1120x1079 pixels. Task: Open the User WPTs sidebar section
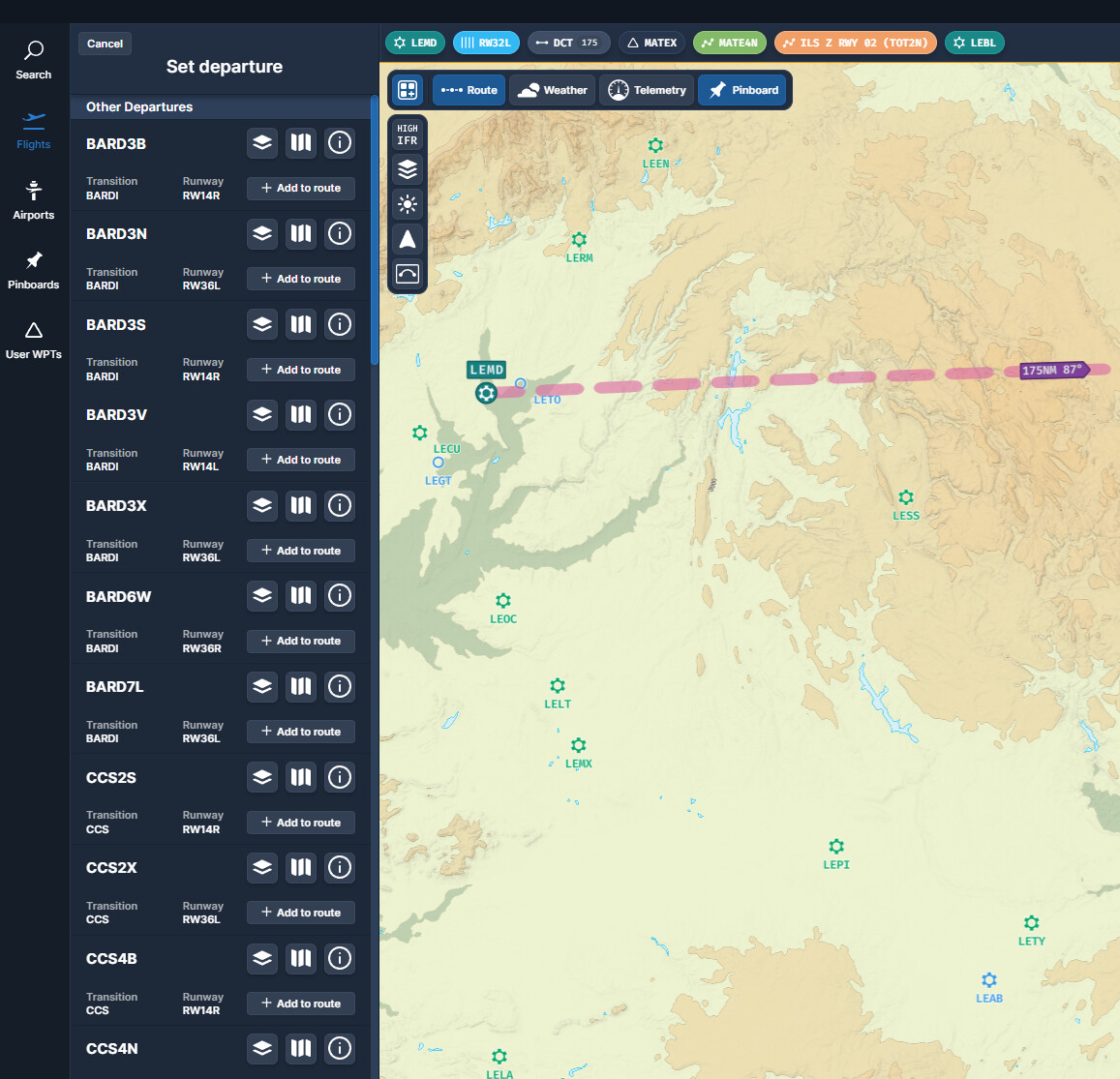[x=34, y=341]
